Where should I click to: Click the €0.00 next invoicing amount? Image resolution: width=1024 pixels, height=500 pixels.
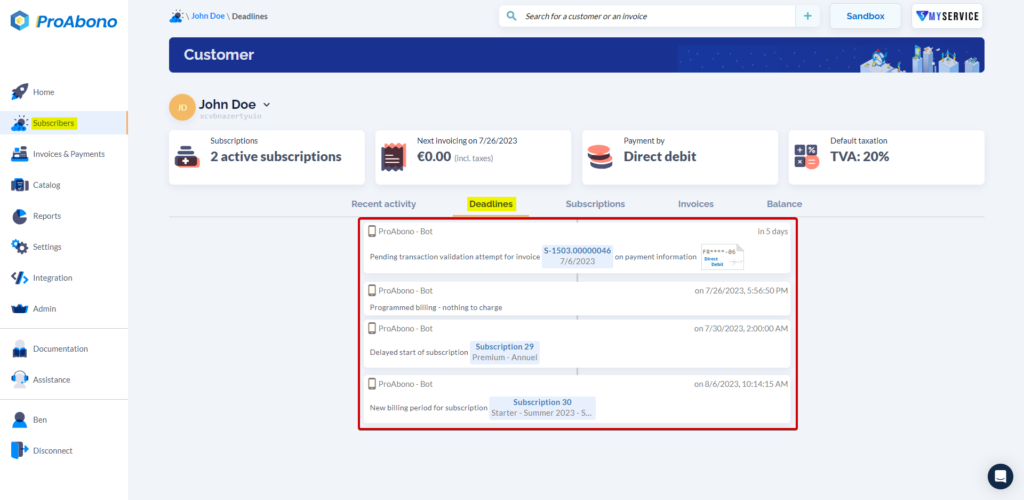click(x=434, y=157)
